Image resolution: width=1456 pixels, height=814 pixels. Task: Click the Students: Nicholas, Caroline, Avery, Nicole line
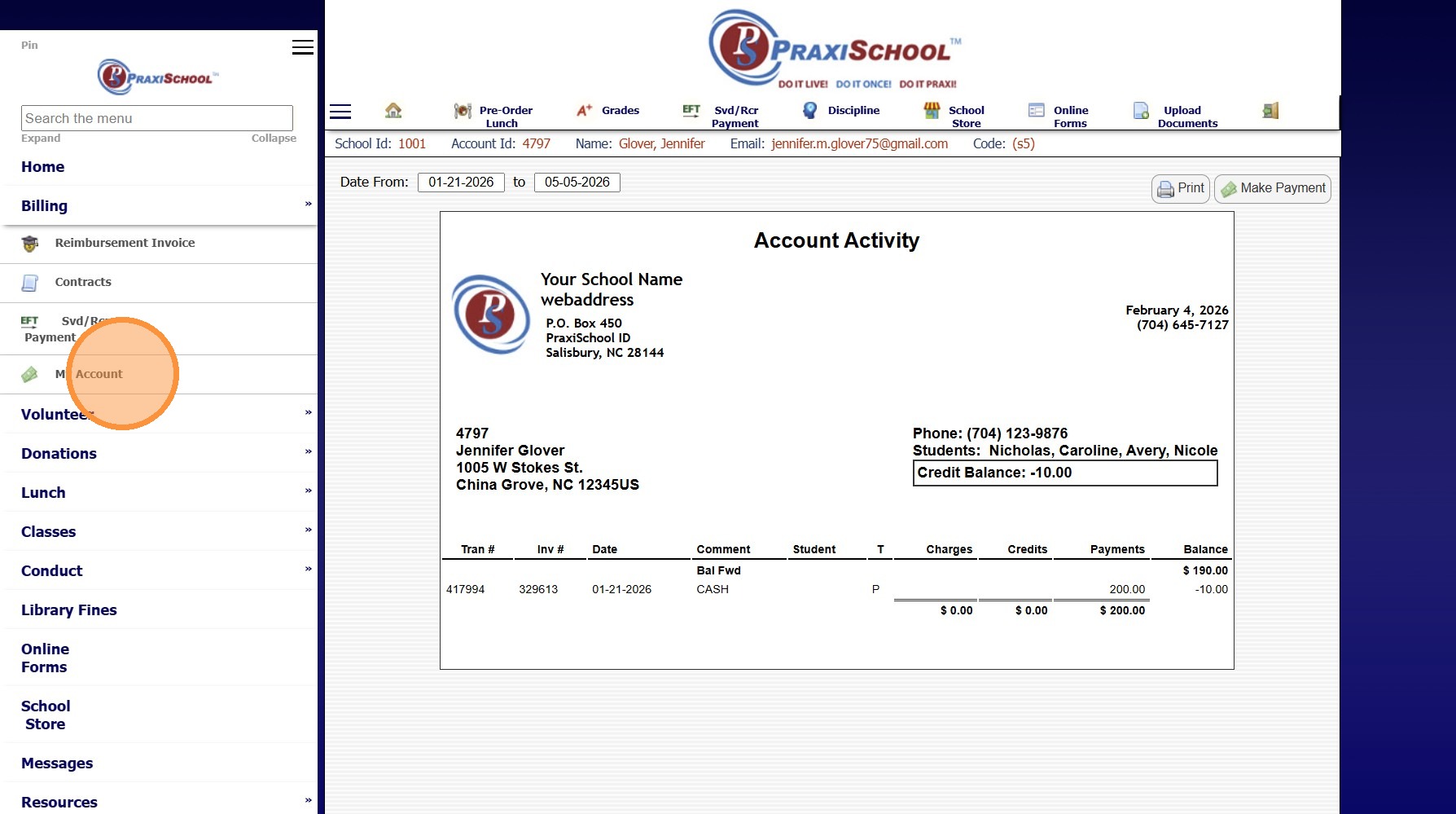click(1065, 451)
